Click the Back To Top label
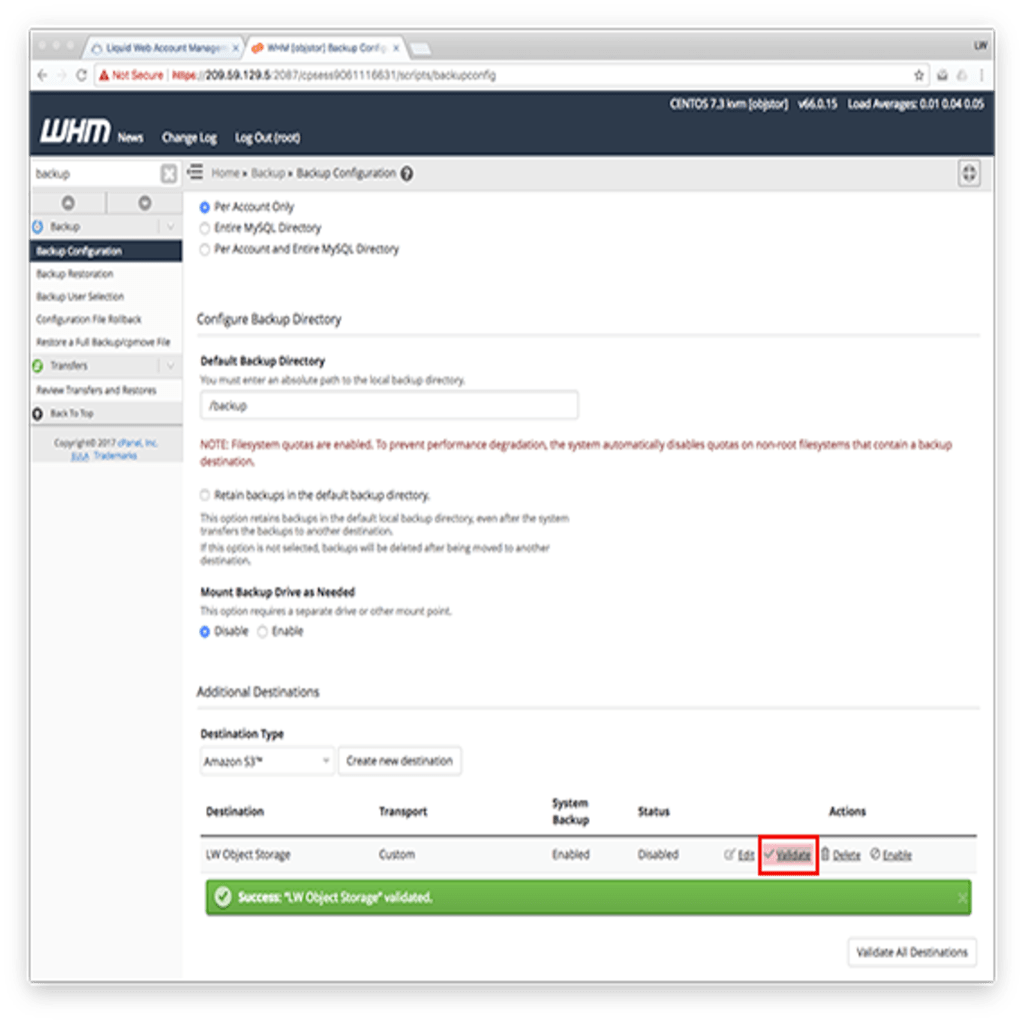The image size is (1024, 1024). click(x=72, y=413)
